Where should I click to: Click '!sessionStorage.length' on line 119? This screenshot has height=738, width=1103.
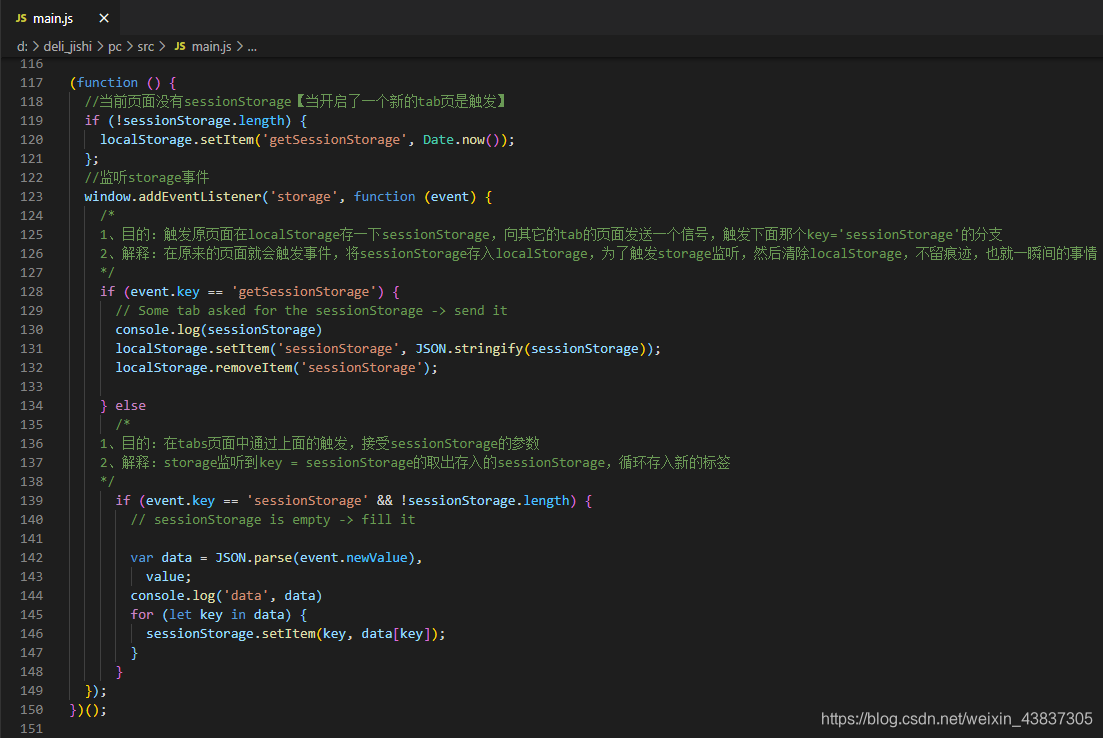point(200,120)
